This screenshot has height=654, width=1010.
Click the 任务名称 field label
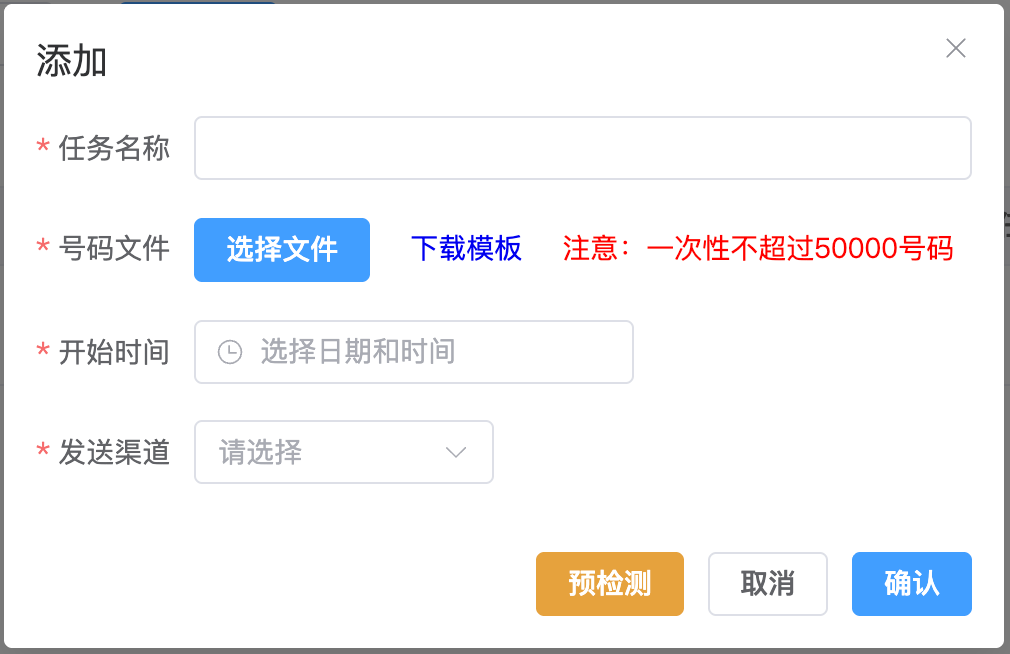114,148
